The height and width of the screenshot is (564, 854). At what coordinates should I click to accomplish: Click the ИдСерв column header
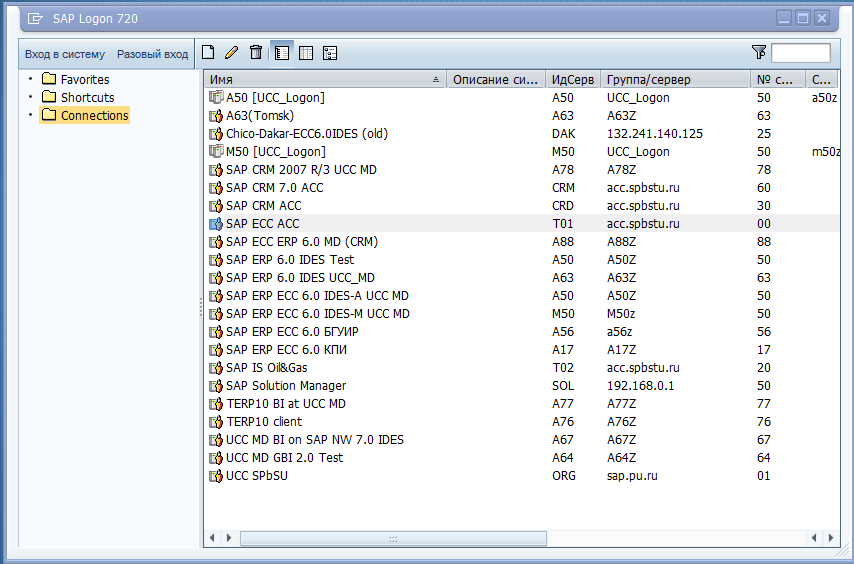[x=573, y=79]
